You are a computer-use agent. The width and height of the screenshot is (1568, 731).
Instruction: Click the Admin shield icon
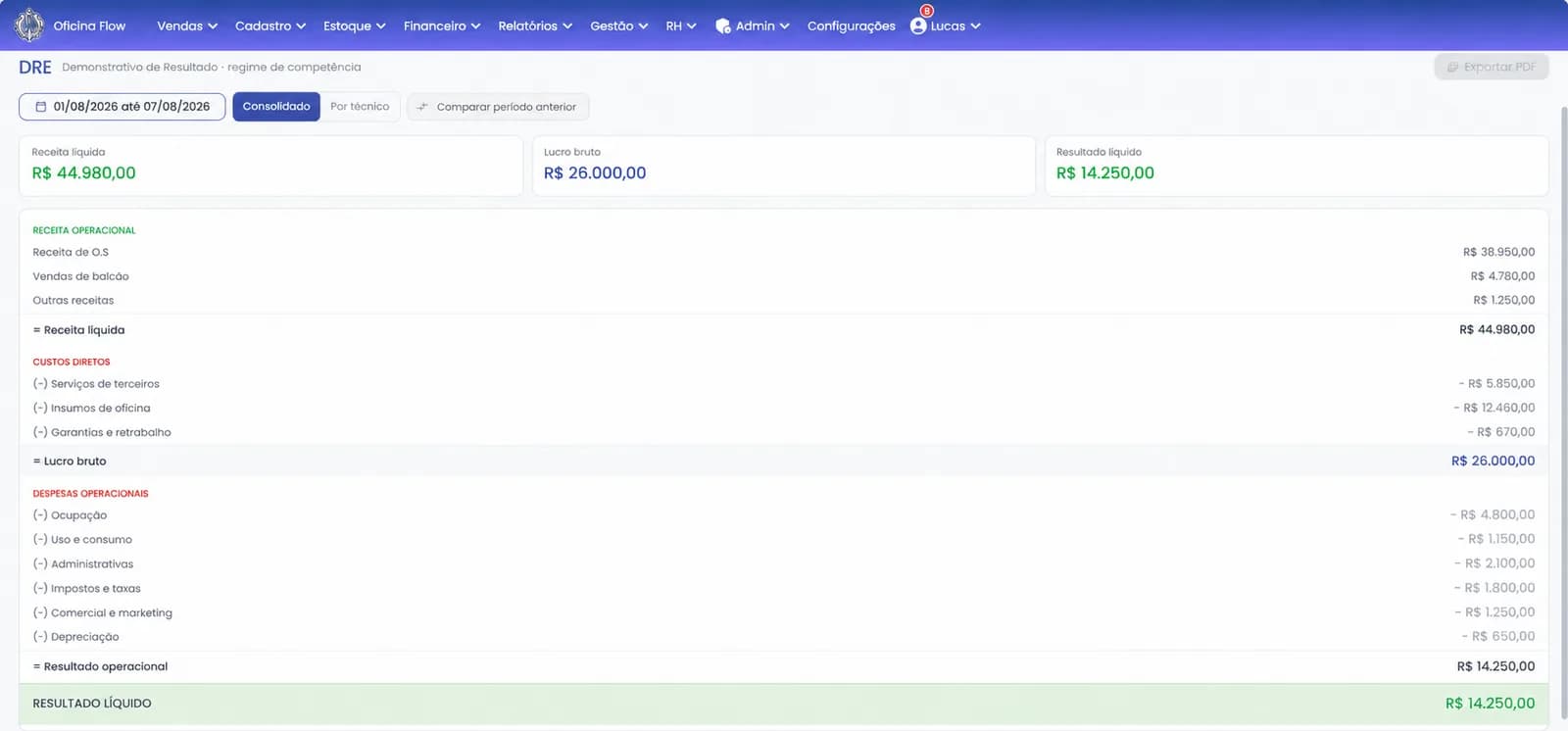tap(722, 26)
